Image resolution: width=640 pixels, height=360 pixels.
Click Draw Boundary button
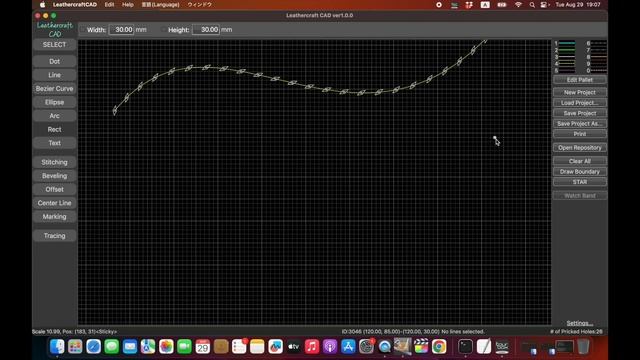pos(580,172)
